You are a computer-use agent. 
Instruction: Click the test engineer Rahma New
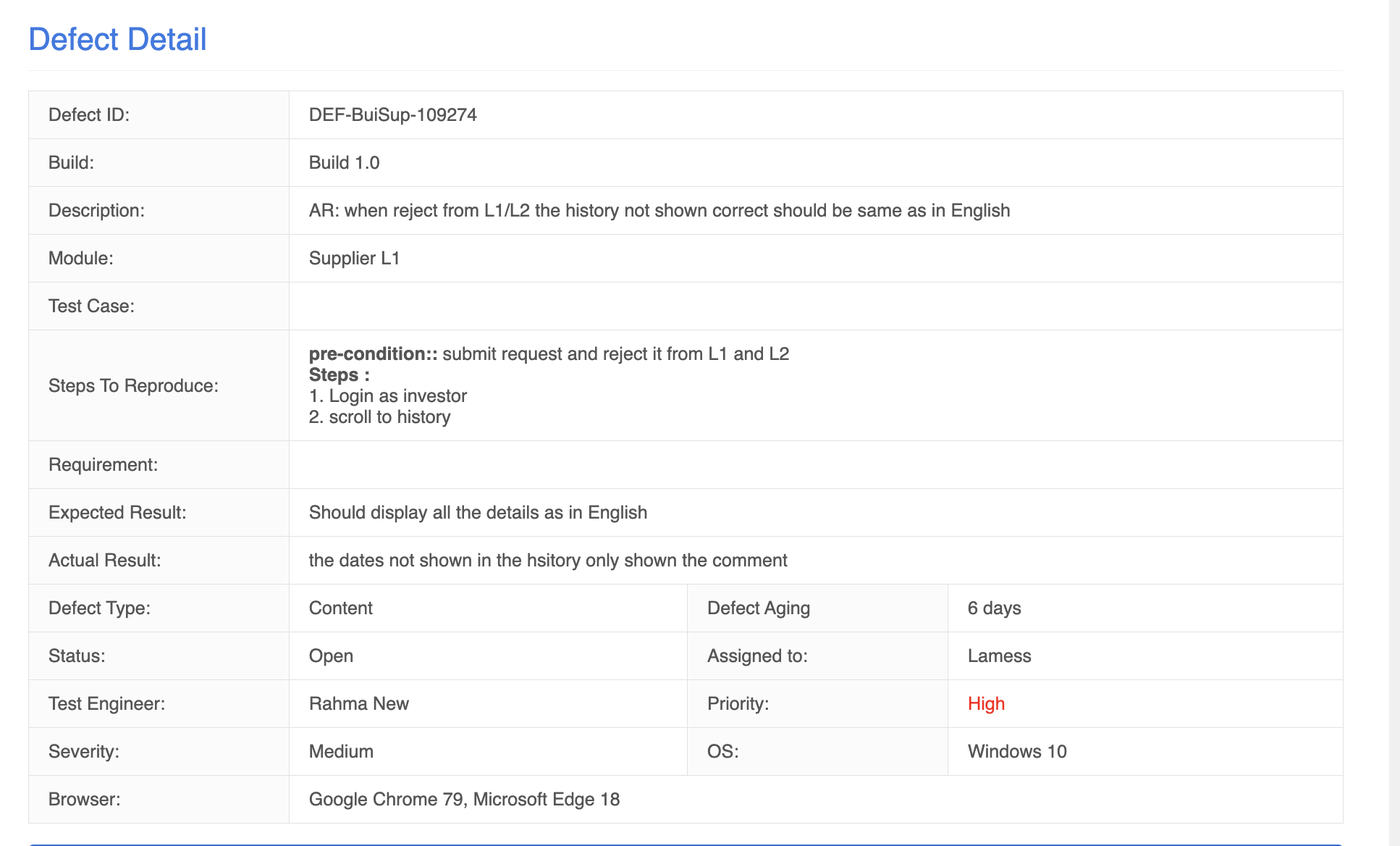pyautogui.click(x=358, y=704)
